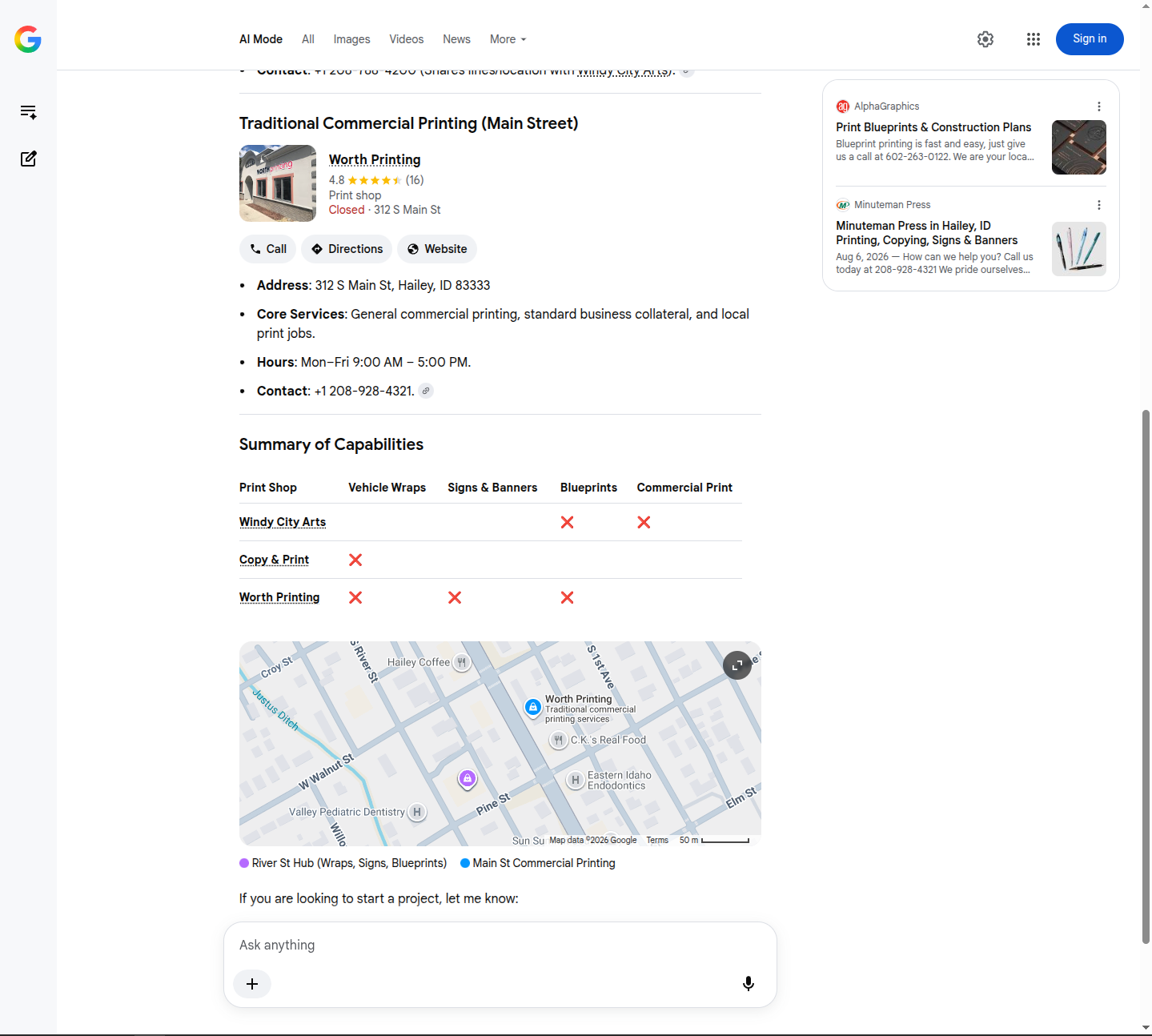Open Windy City Arts table link

pos(283,522)
